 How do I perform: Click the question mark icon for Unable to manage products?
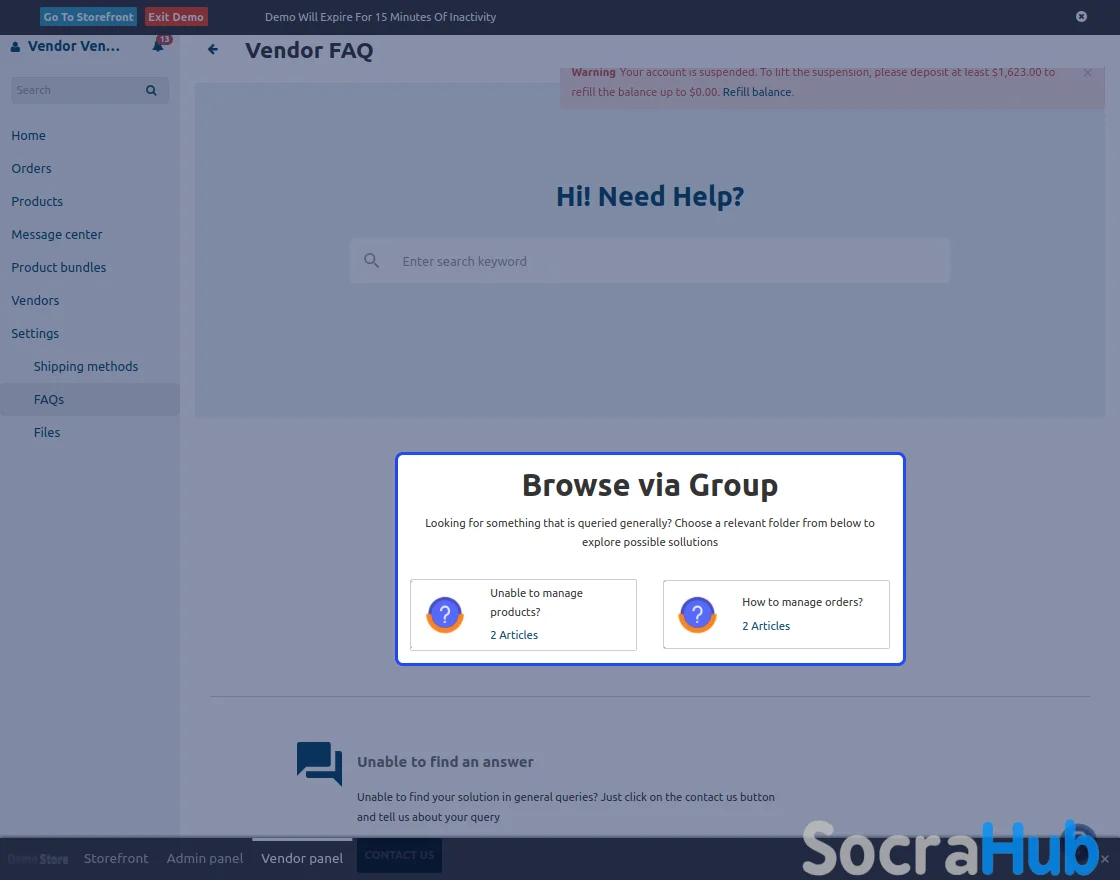[445, 614]
